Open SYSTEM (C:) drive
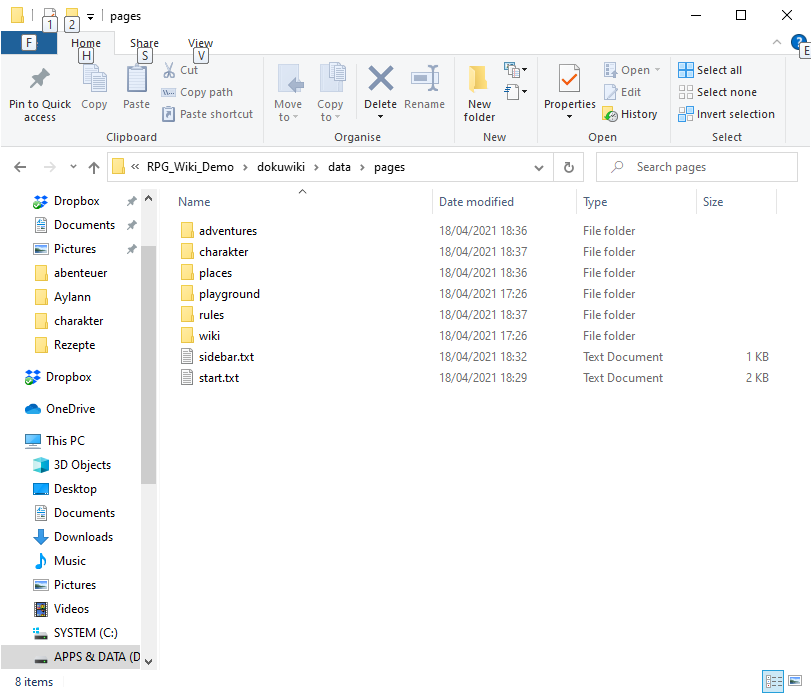 tap(85, 633)
